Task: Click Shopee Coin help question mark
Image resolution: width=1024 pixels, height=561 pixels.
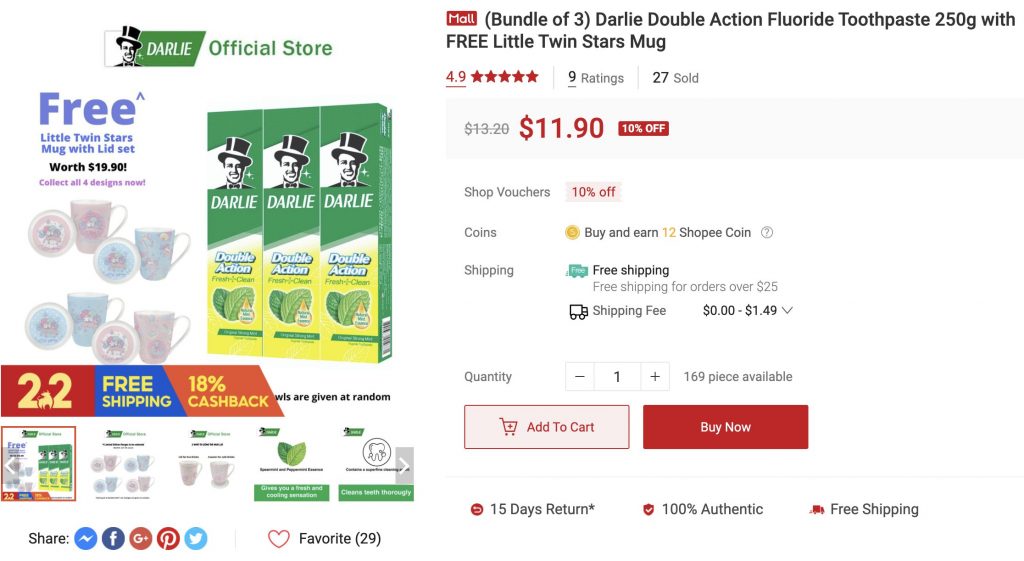Action: pos(767,233)
